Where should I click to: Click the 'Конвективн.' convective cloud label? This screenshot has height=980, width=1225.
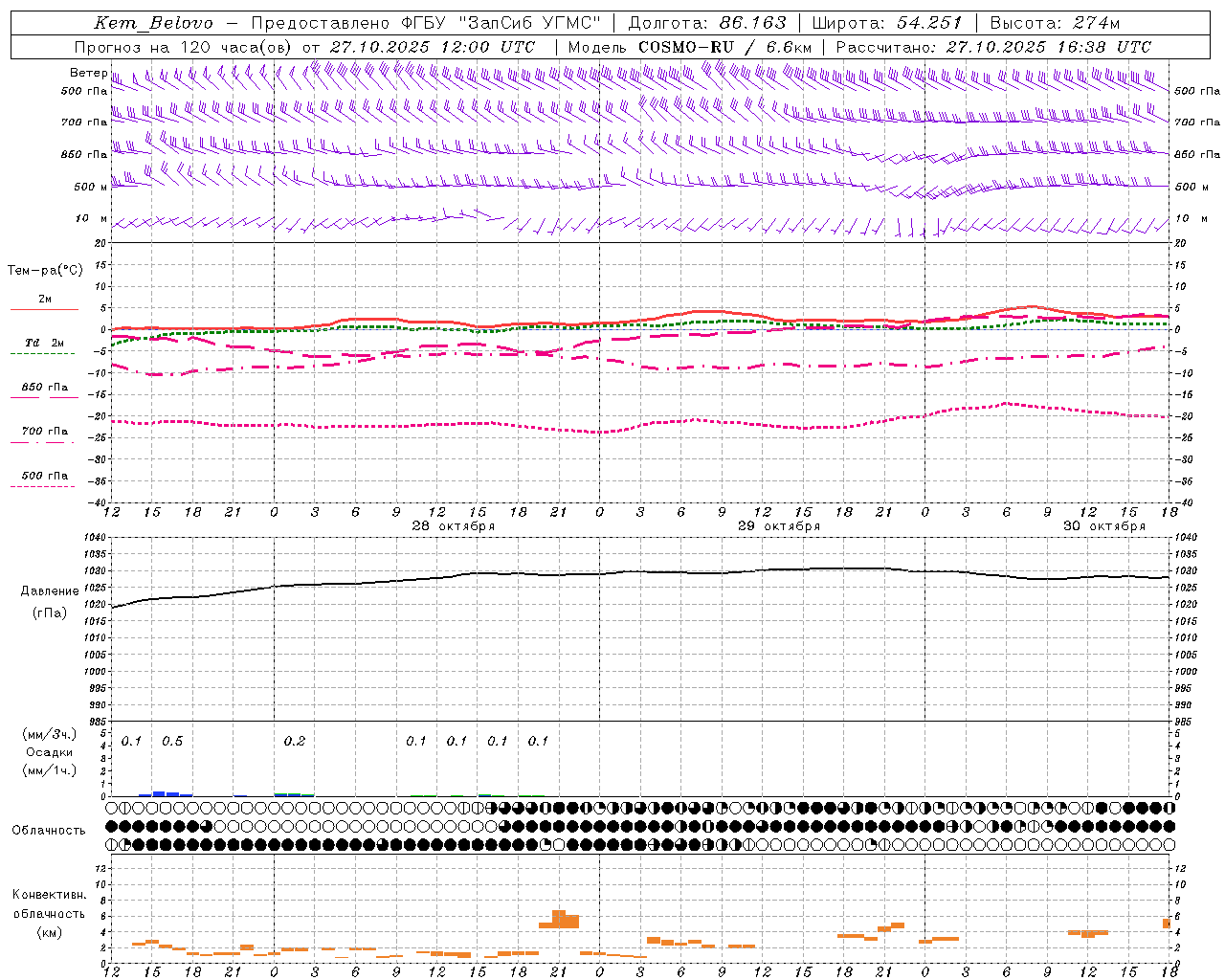(x=50, y=895)
